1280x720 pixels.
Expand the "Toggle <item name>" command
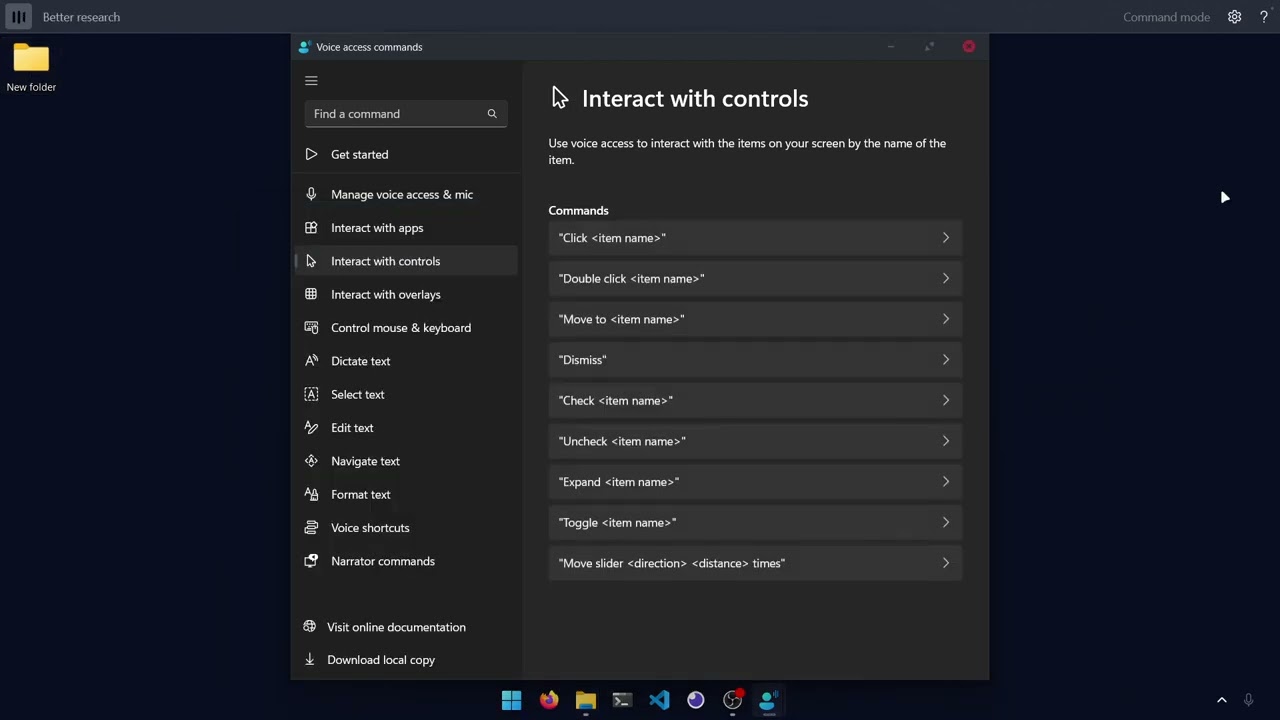pyautogui.click(x=754, y=523)
